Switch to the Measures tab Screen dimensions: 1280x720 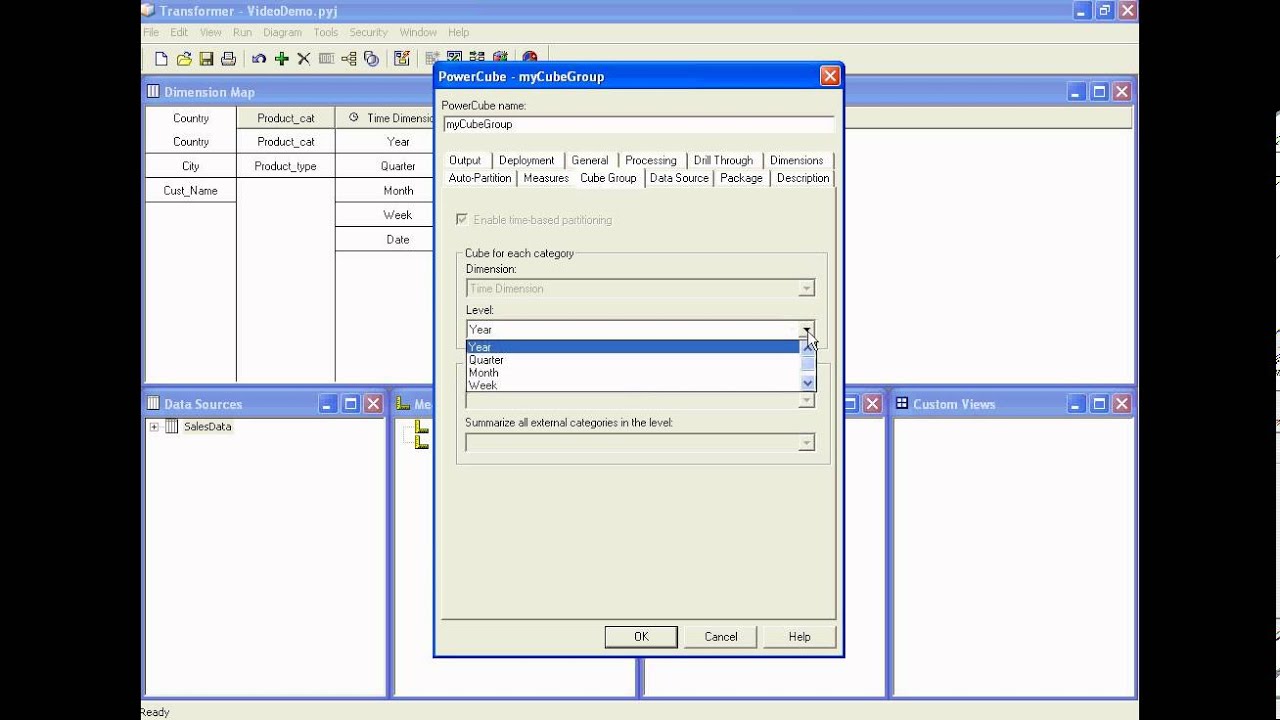click(x=546, y=178)
